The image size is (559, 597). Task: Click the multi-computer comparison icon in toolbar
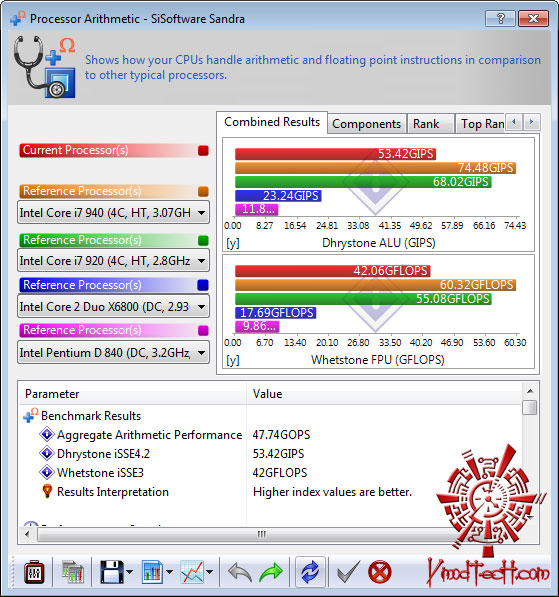pyautogui.click(x=73, y=572)
